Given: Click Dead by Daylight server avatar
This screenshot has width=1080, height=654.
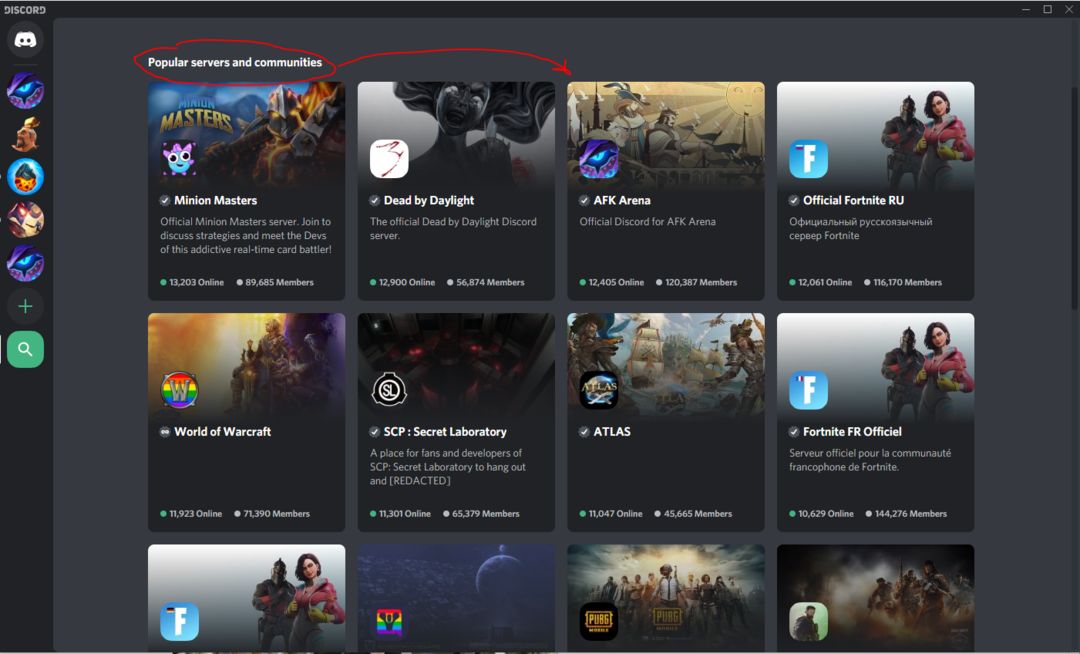Looking at the screenshot, I should pyautogui.click(x=389, y=158).
